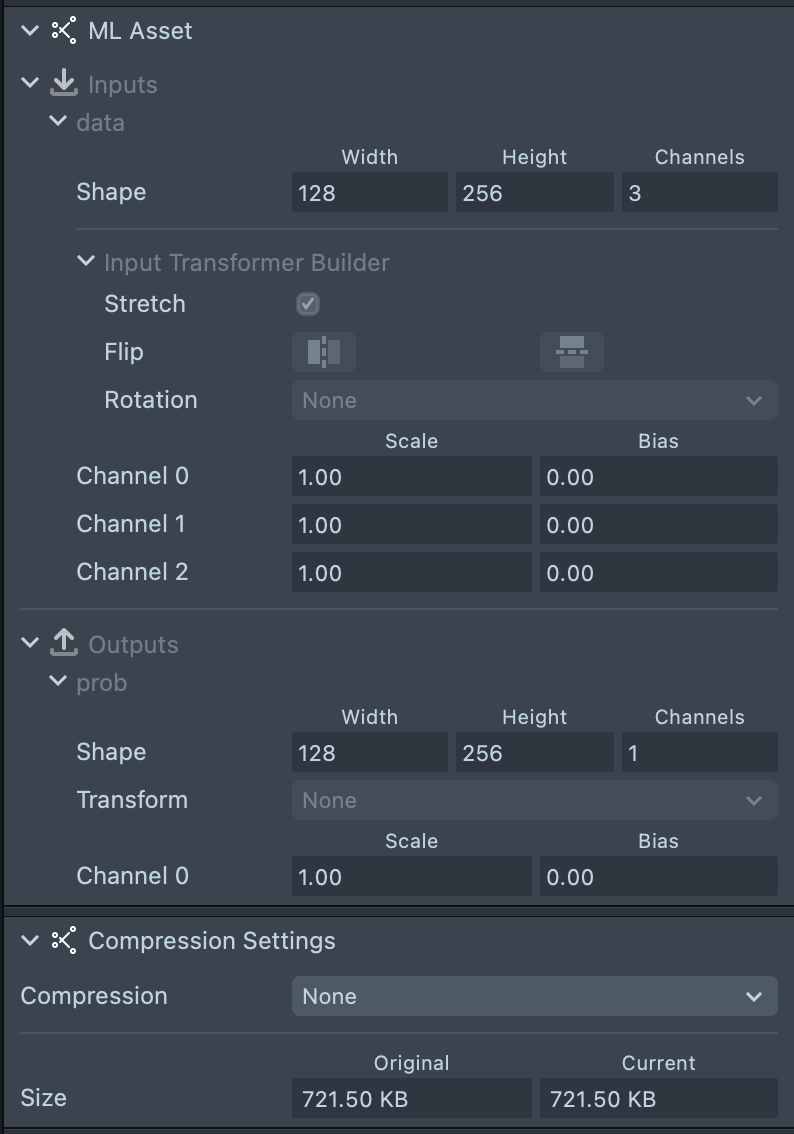Collapse the ML Asset section
The width and height of the screenshot is (794, 1134).
[x=30, y=31]
